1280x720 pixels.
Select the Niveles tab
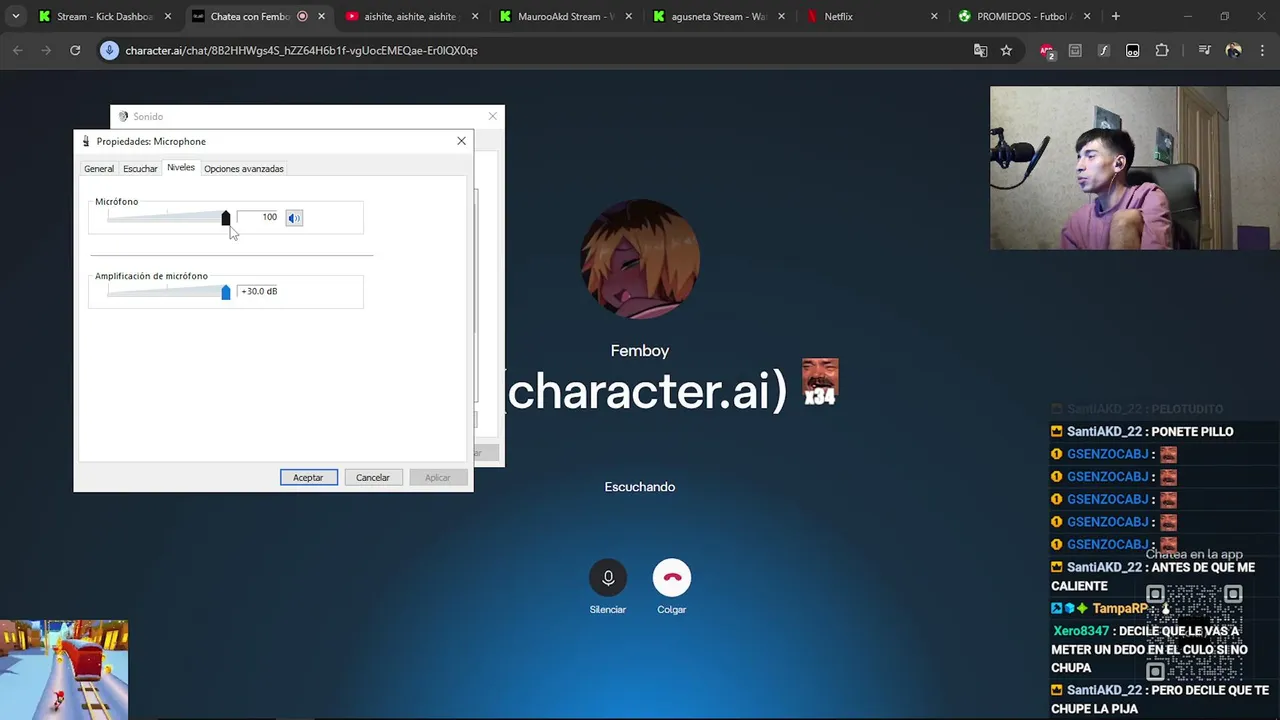[181, 168]
